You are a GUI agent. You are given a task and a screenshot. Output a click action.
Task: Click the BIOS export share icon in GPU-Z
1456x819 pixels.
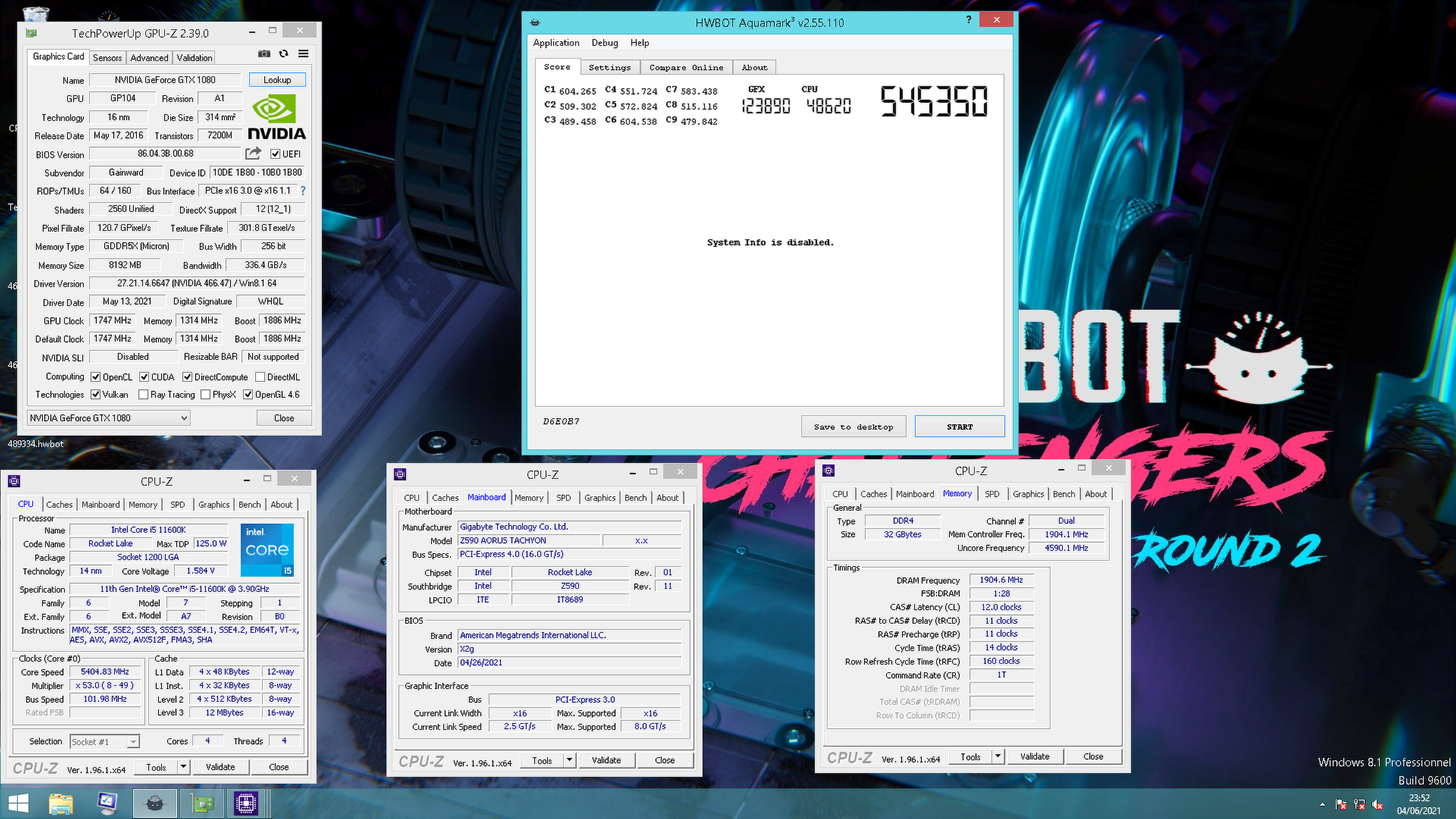point(253,153)
